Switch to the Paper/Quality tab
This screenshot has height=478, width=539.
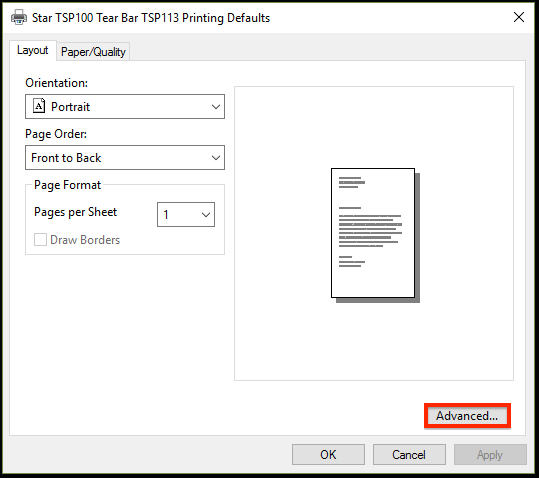93,52
